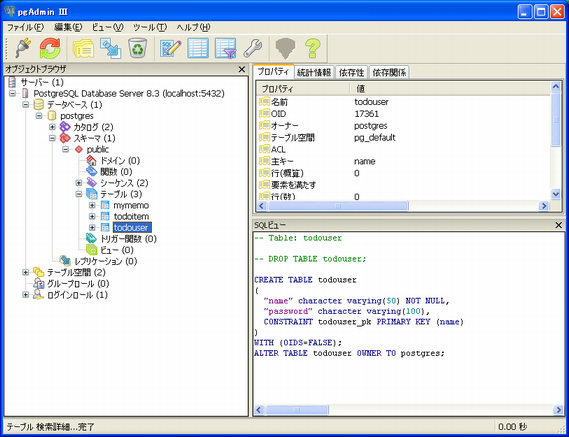Open filtered rows view grid-funnel icon

(x=225, y=48)
